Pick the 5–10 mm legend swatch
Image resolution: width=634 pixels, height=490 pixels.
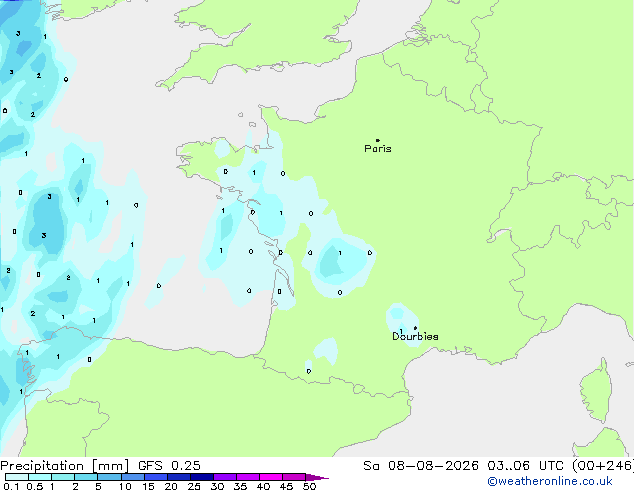[109, 477]
